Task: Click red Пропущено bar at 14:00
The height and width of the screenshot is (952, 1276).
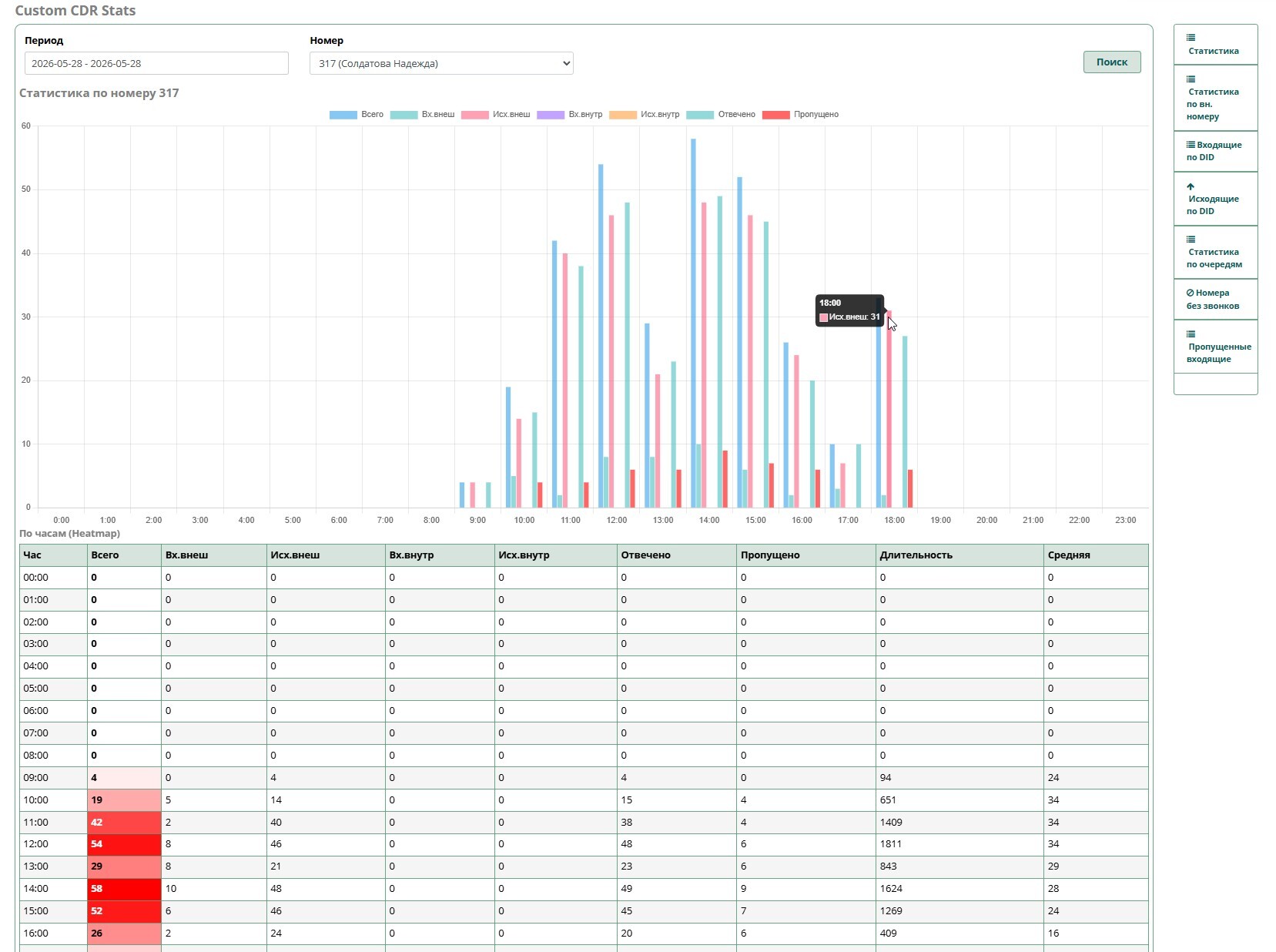Action: point(725,479)
